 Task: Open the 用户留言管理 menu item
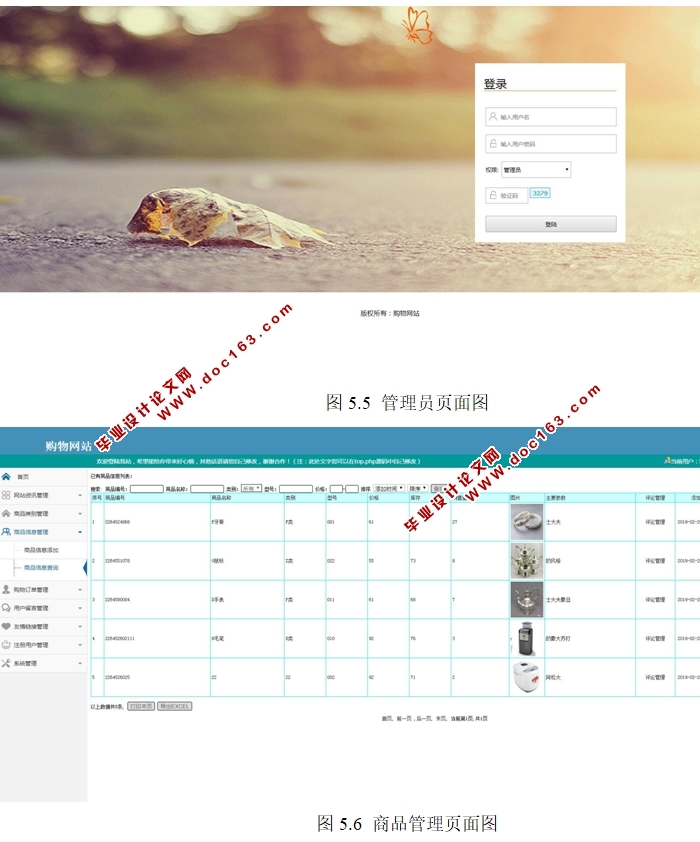(31, 608)
